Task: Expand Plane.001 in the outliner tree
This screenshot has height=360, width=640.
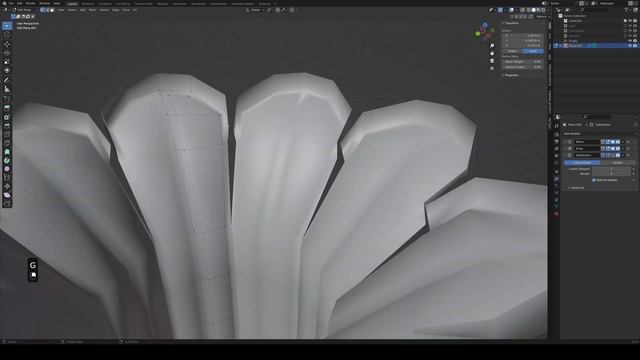Action: [x=560, y=46]
